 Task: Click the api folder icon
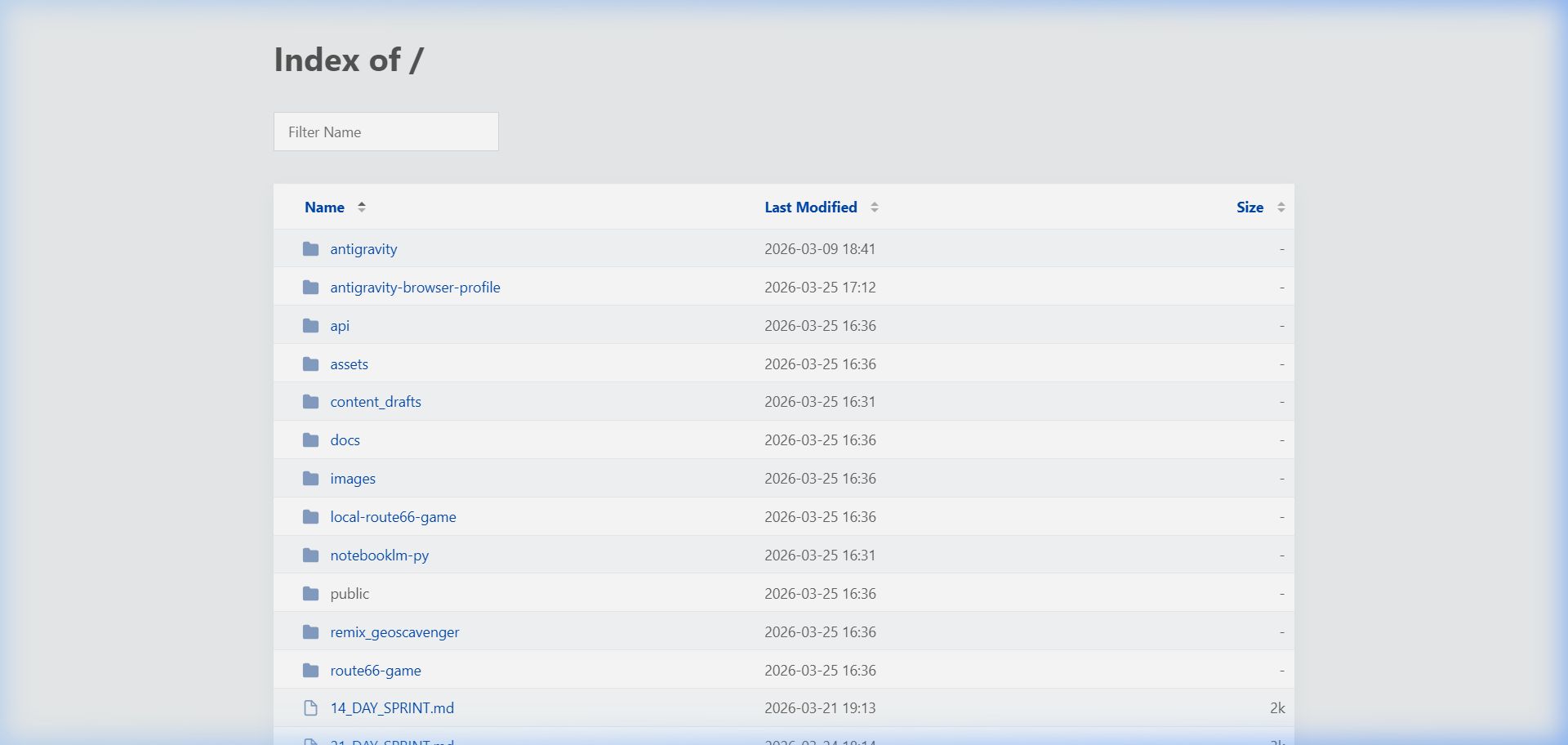pos(310,326)
